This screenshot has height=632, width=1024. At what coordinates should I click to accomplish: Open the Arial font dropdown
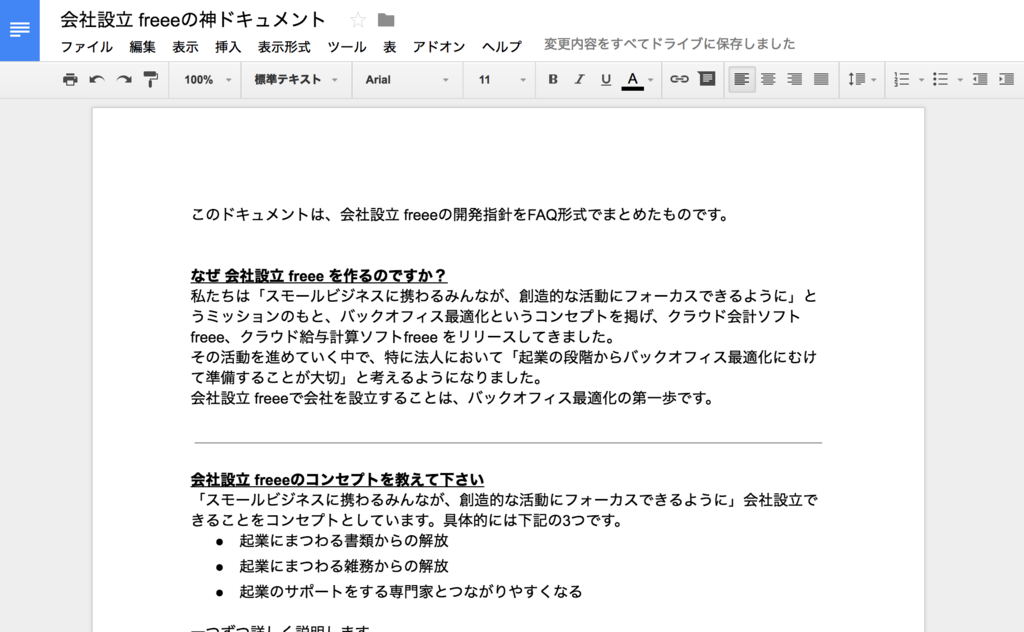[407, 80]
